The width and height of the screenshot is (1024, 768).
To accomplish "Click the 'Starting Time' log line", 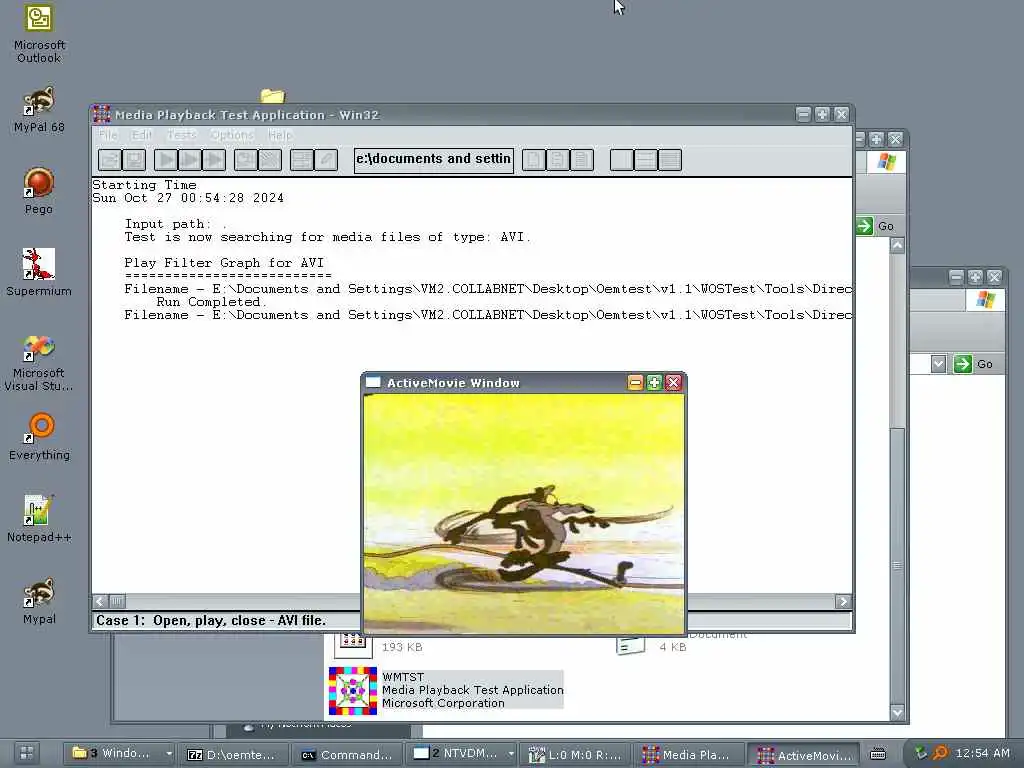I will [144, 185].
